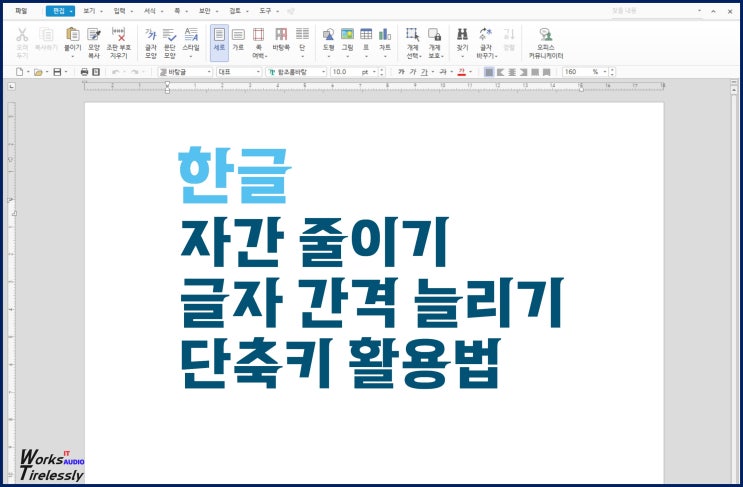Open the font size unit dropdown (pt)
This screenshot has width=743, height=487.
click(374, 72)
